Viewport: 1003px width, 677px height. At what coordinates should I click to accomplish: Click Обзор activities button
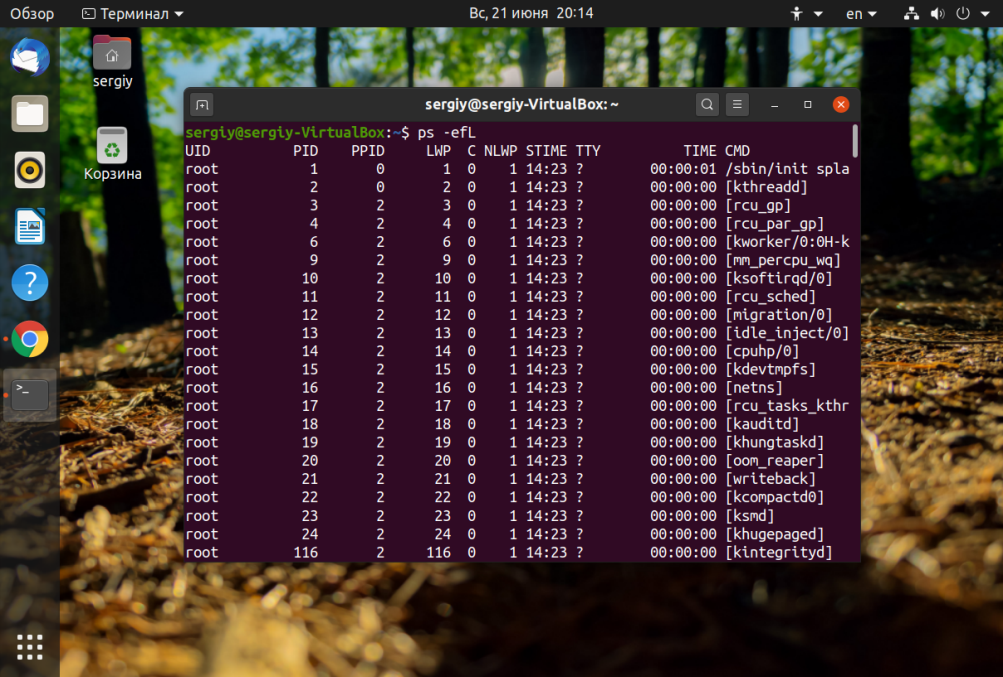[x=32, y=13]
